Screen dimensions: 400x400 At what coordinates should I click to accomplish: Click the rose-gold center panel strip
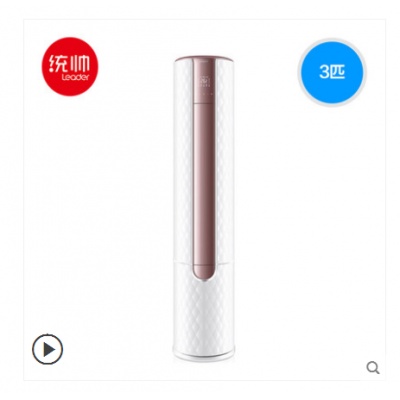tap(204, 168)
